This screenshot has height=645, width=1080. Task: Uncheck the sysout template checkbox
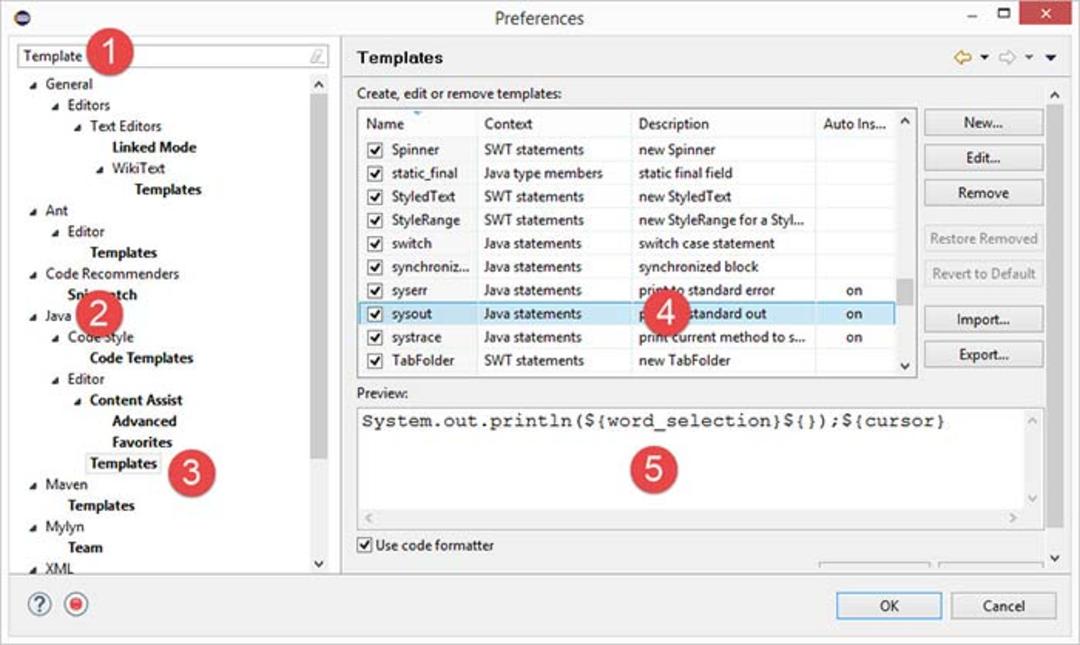[x=375, y=314]
